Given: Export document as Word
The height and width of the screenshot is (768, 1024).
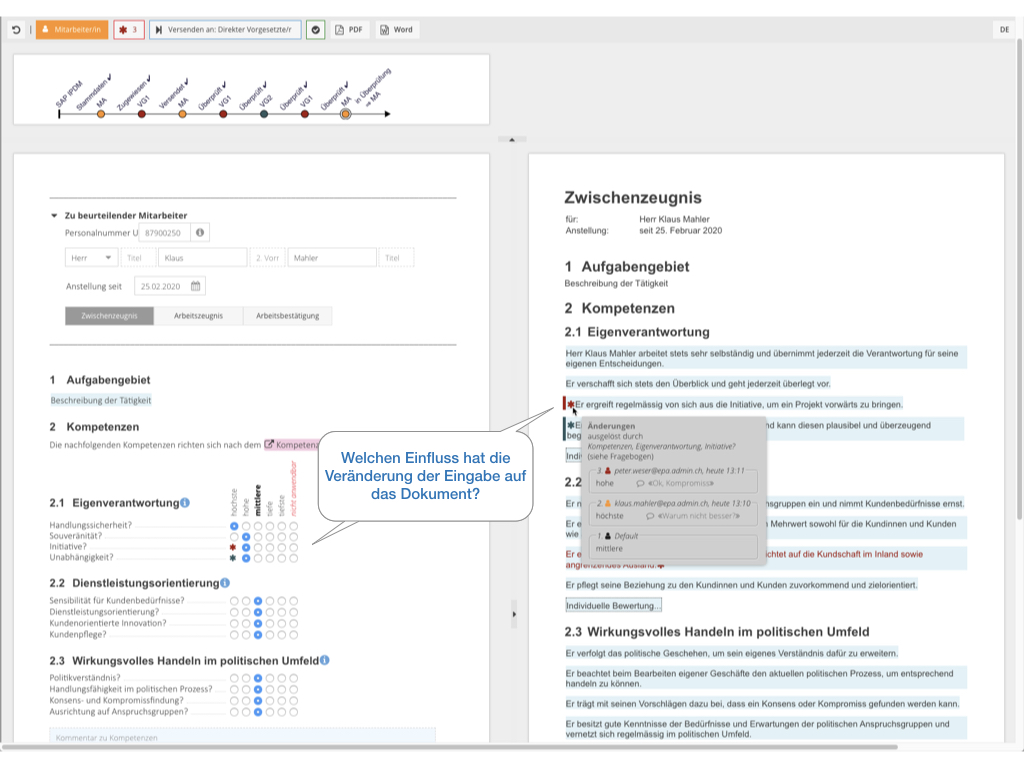Looking at the screenshot, I should [x=397, y=30].
